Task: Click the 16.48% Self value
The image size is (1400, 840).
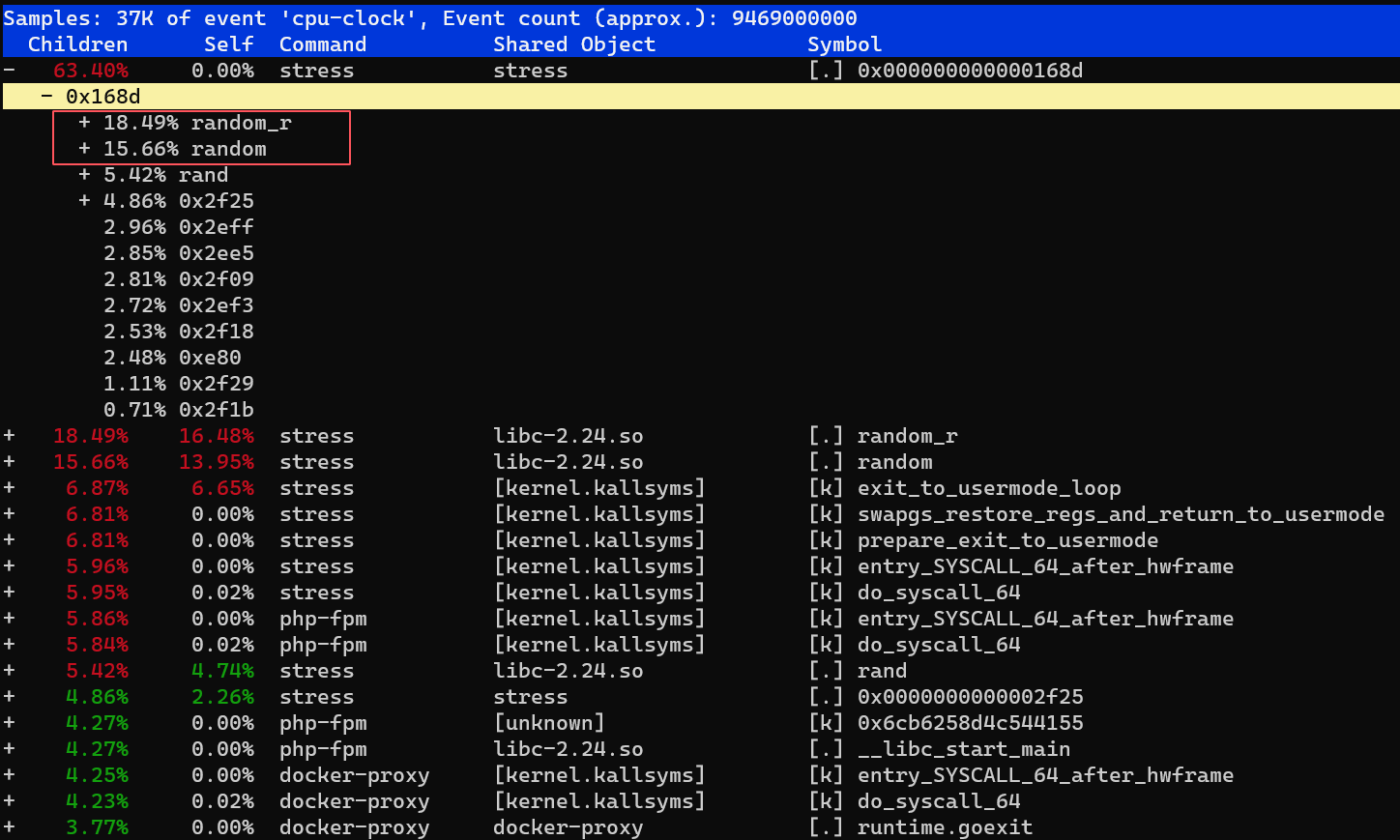Action: 217,436
